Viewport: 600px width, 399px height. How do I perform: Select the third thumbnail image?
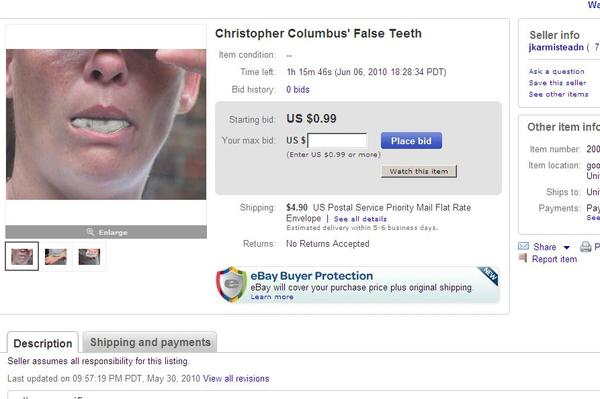coord(89,256)
